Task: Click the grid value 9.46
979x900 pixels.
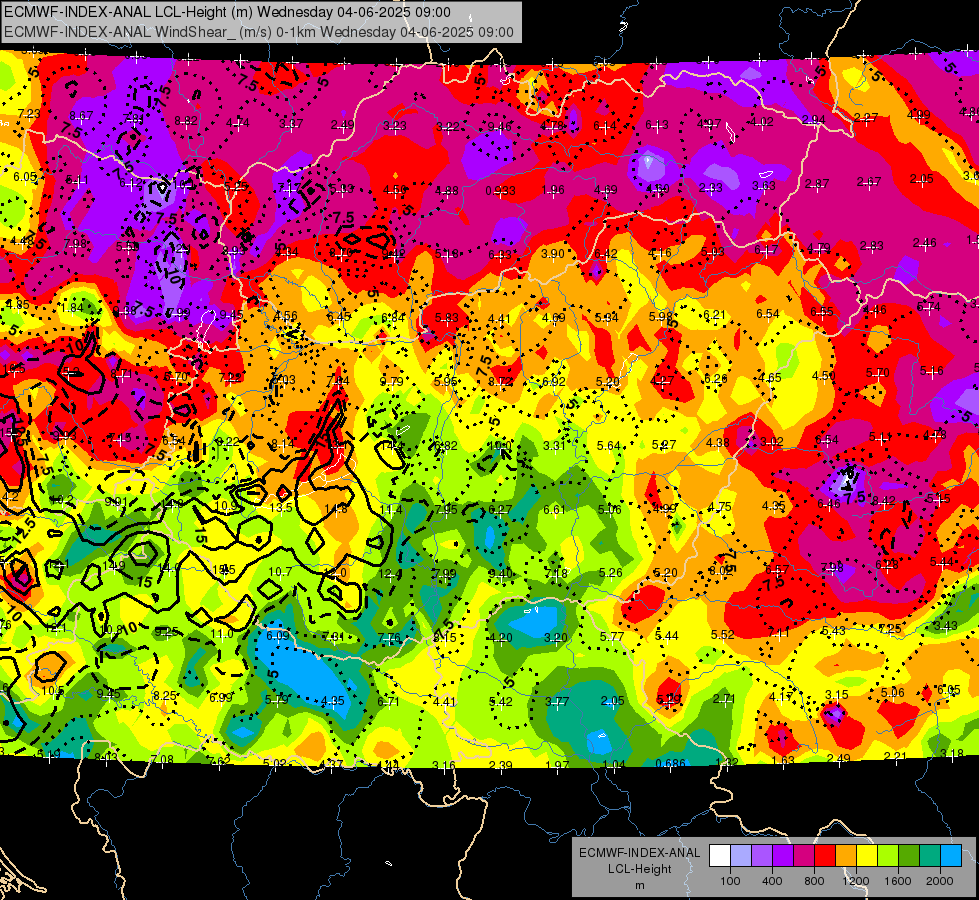Action: [499, 127]
